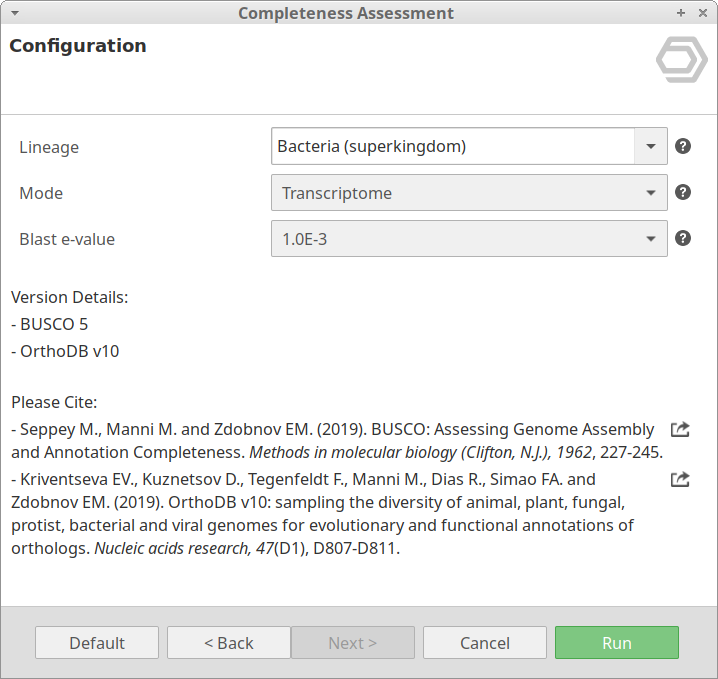This screenshot has width=718, height=679.
Task: Start the analysis with the green Run button
Action: (616, 643)
